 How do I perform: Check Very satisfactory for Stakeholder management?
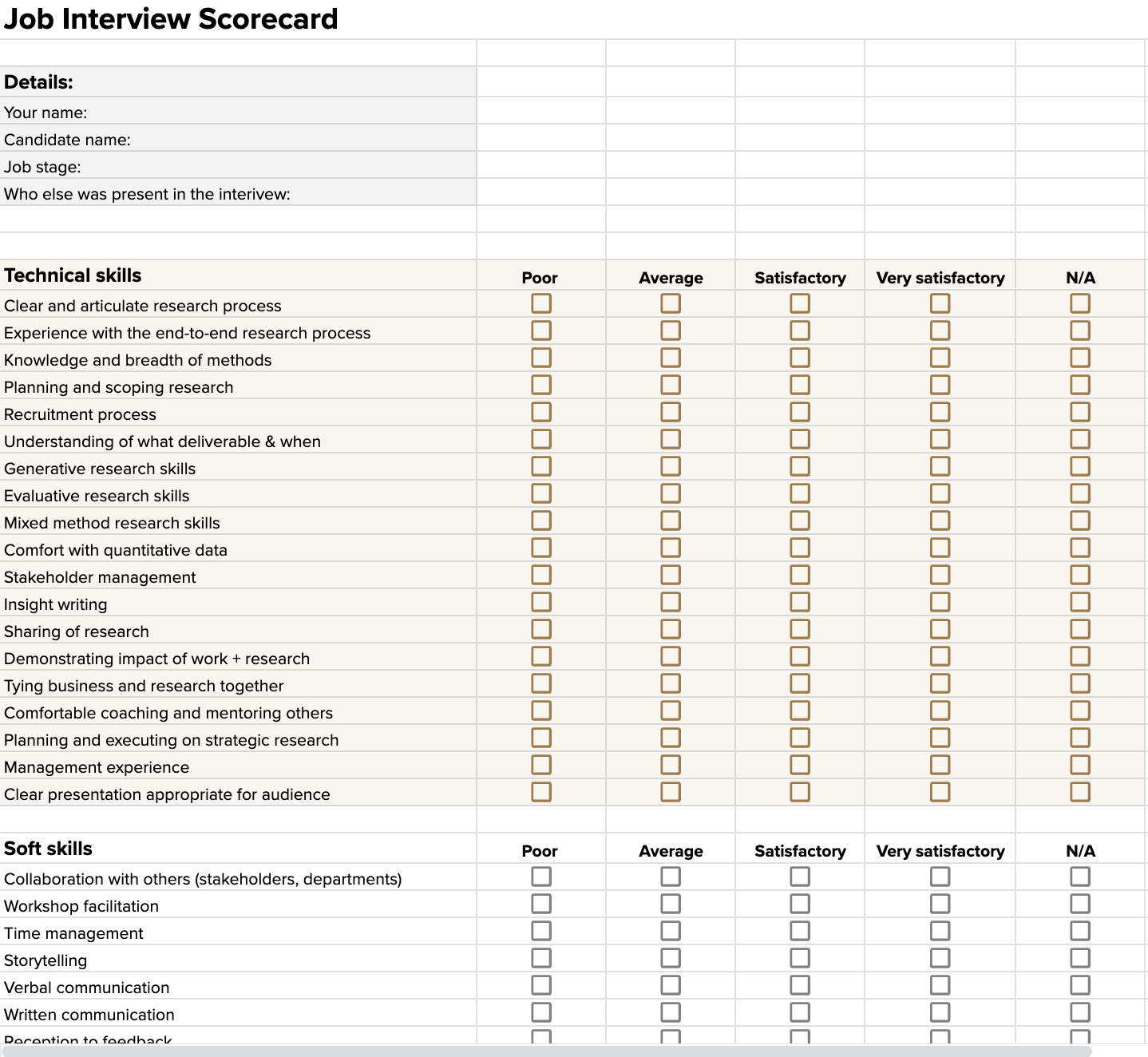pos(939,575)
